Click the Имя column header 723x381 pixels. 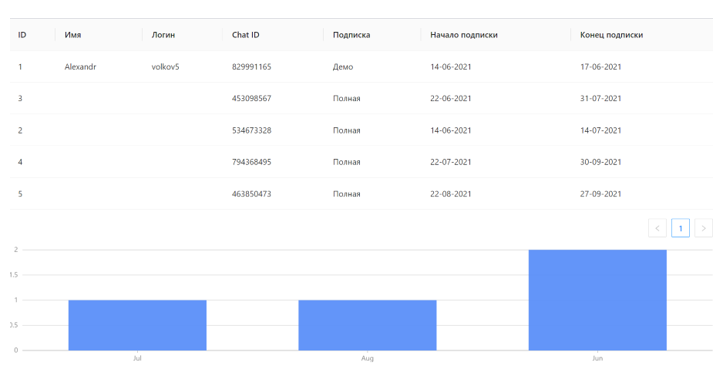(73, 35)
